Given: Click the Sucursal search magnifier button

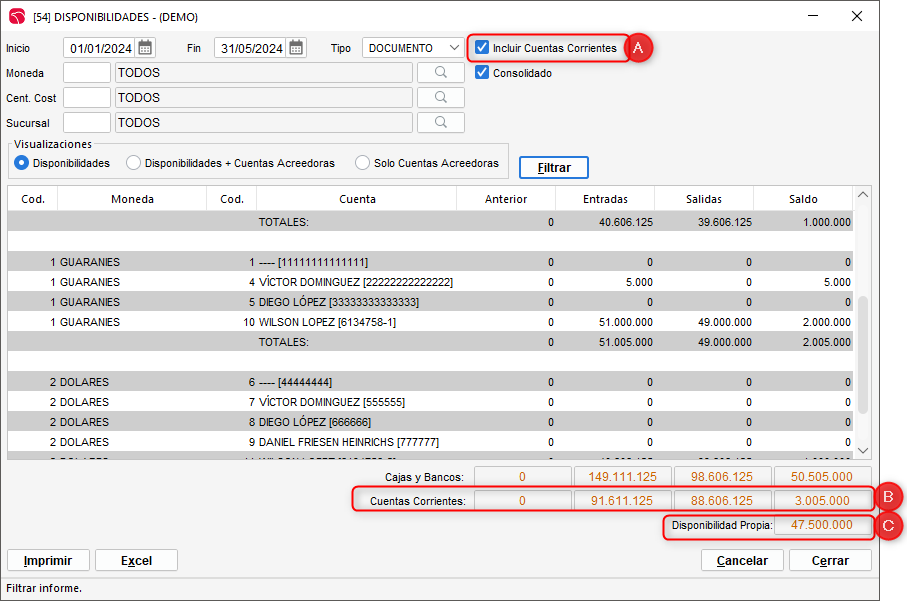Looking at the screenshot, I should tap(440, 123).
